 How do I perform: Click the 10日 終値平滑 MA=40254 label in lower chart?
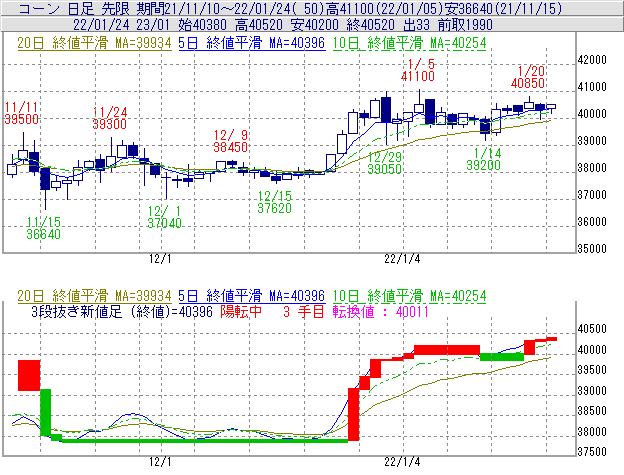[409, 296]
